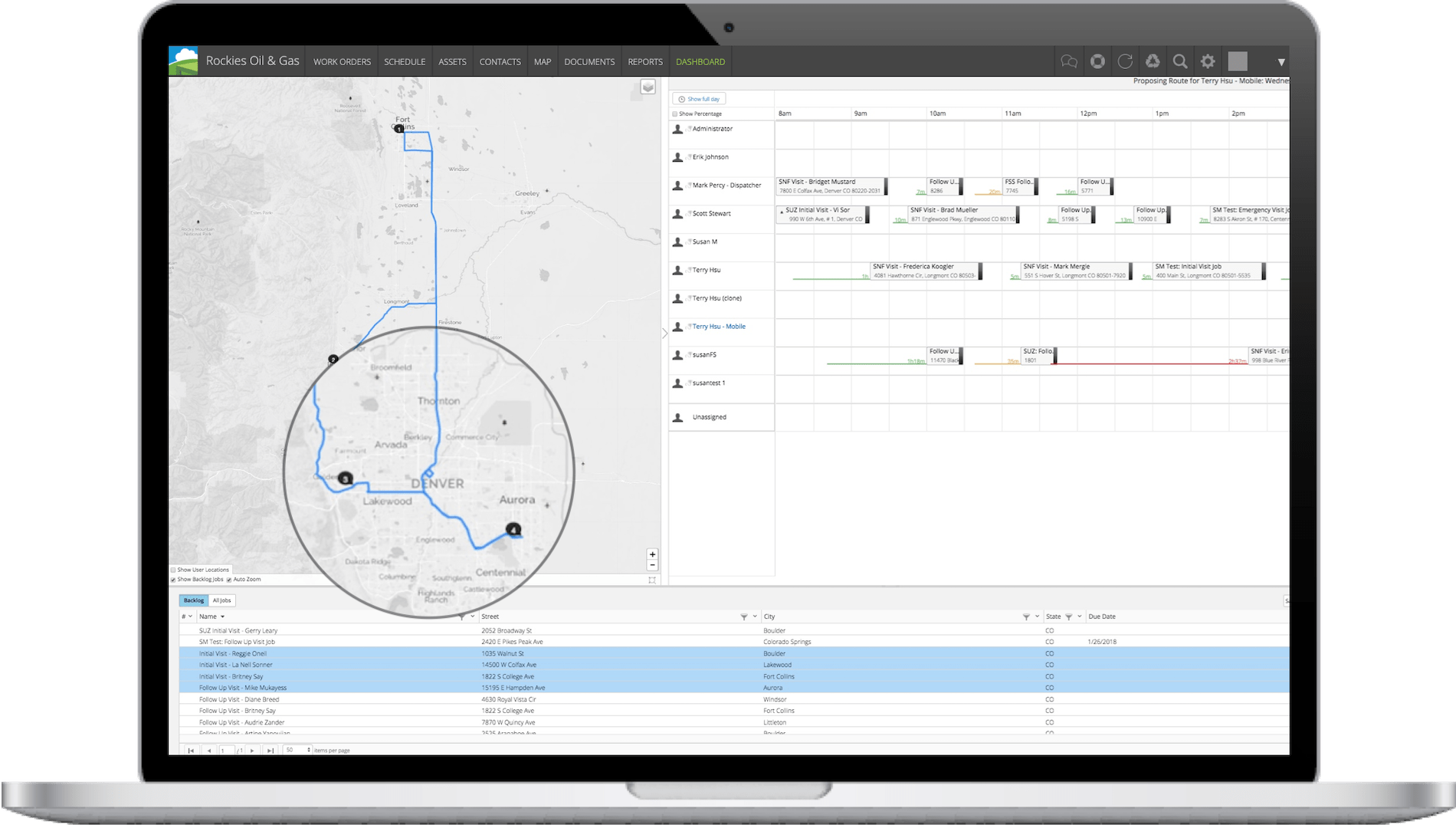The image size is (1456, 825).
Task: Uncheck the Show Backlog Jobs checkbox
Action: coord(174,580)
